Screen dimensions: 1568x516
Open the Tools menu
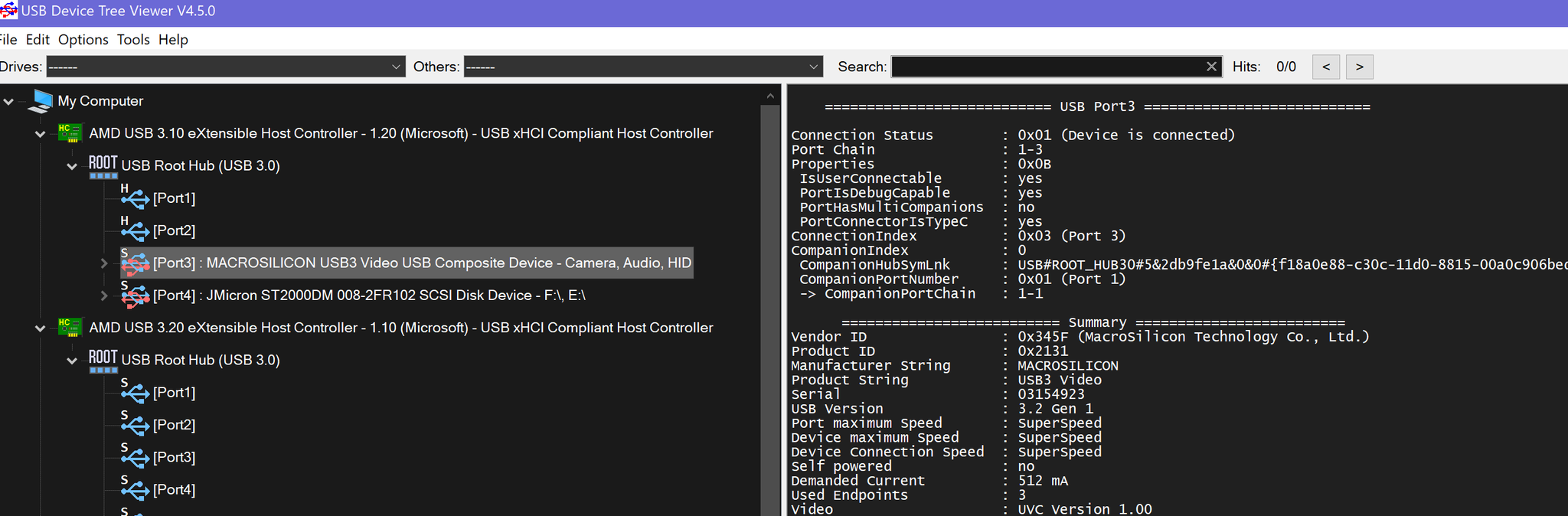(133, 39)
